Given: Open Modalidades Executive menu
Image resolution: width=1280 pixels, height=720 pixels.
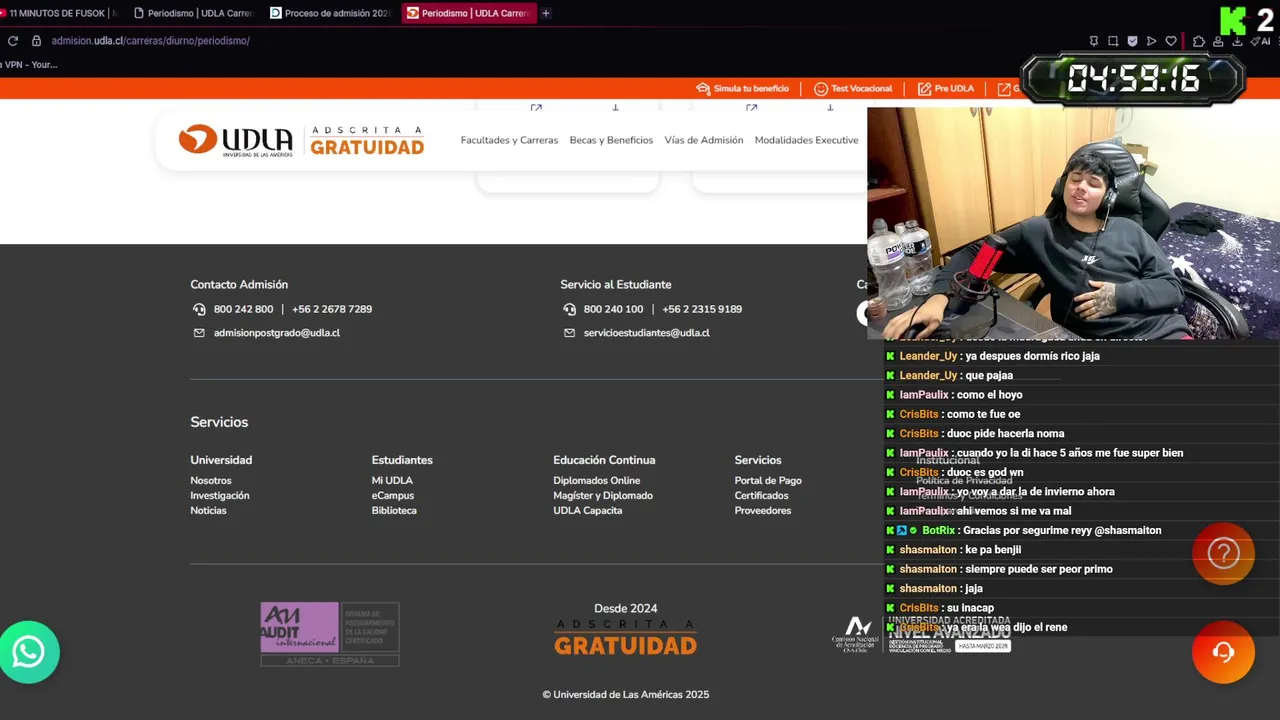Looking at the screenshot, I should 806,140.
